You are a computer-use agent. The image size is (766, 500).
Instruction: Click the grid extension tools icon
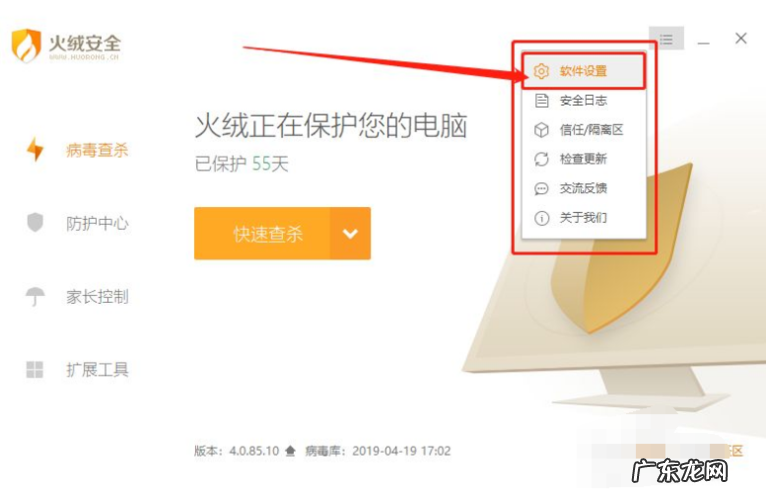point(35,370)
